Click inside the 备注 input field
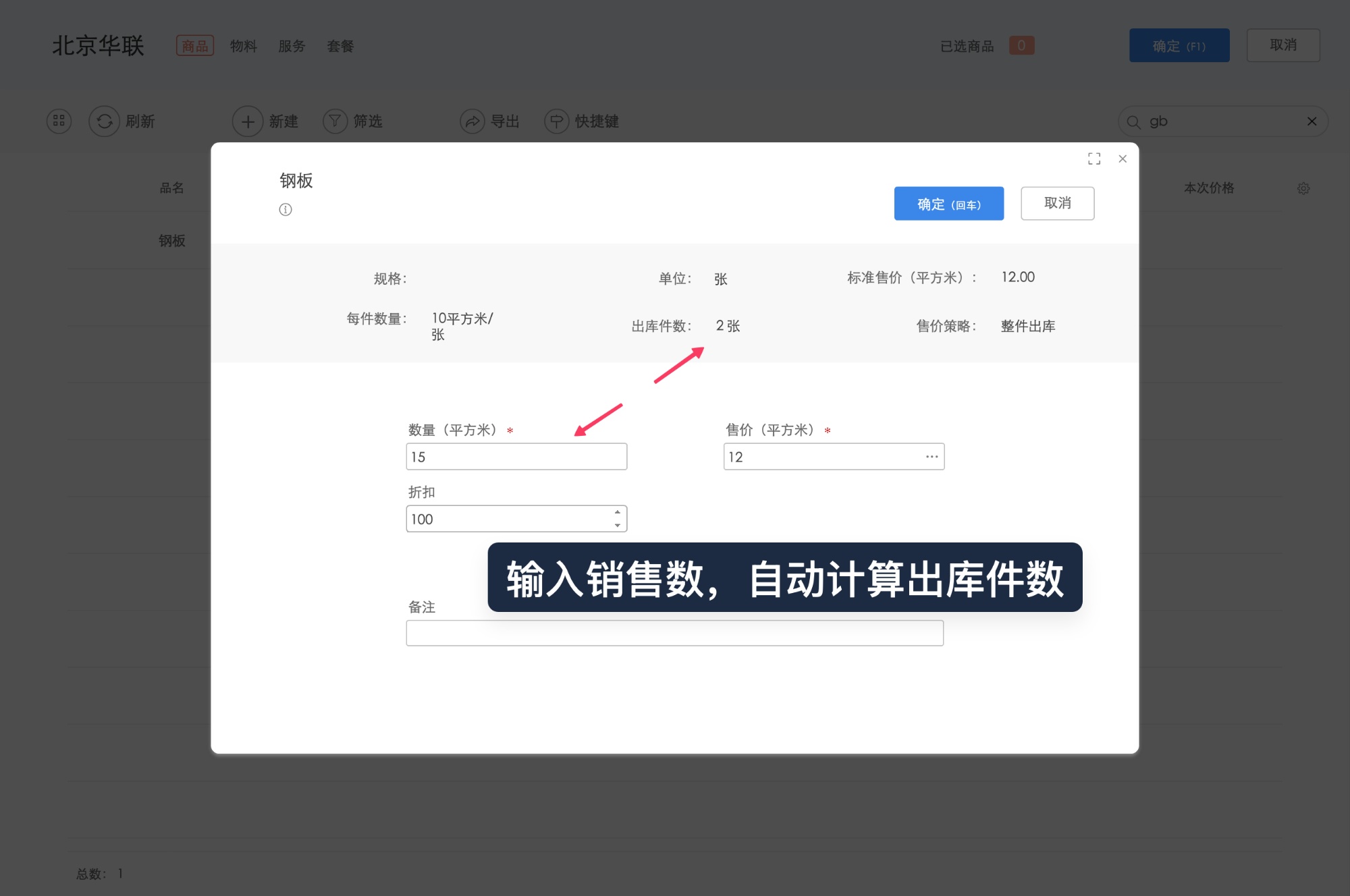This screenshot has width=1350, height=896. (675, 633)
